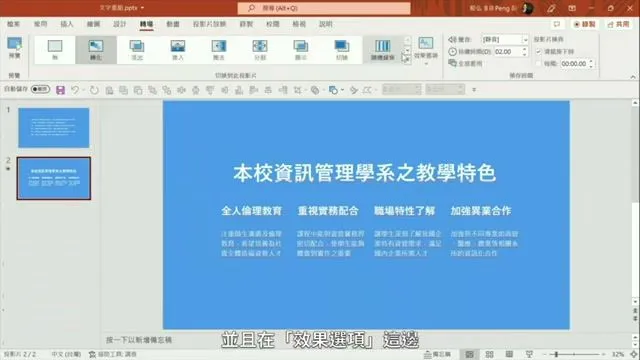Open the Home tab
The width and height of the screenshot is (640, 360).
pyautogui.click(x=40, y=24)
